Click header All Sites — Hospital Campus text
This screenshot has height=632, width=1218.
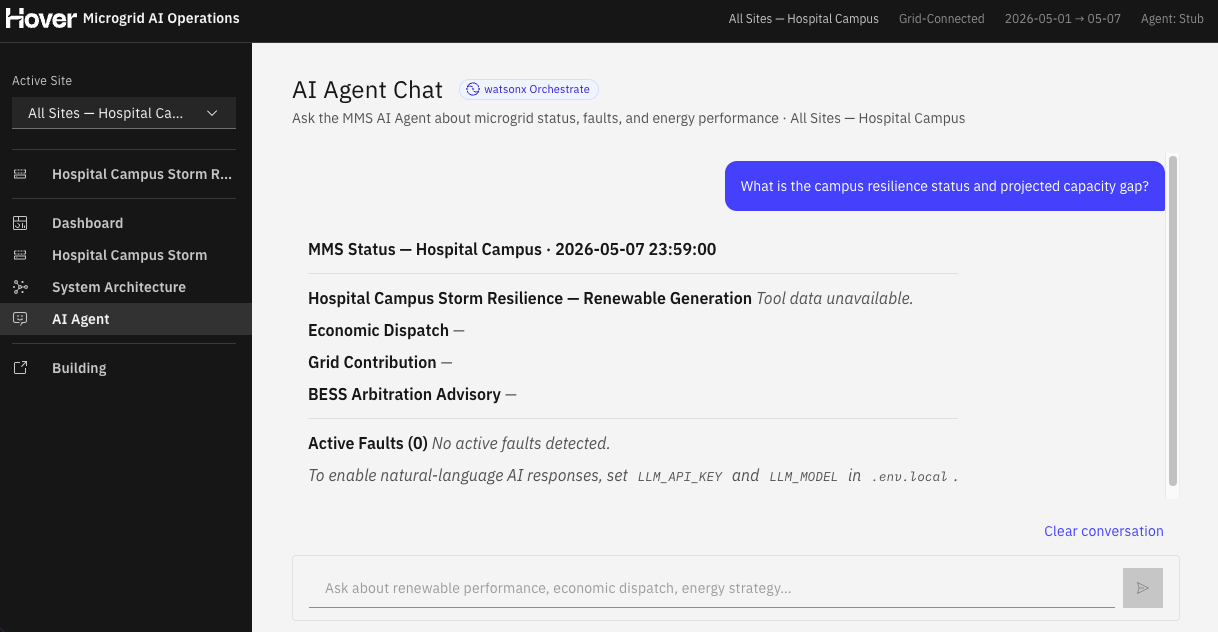[x=804, y=18]
